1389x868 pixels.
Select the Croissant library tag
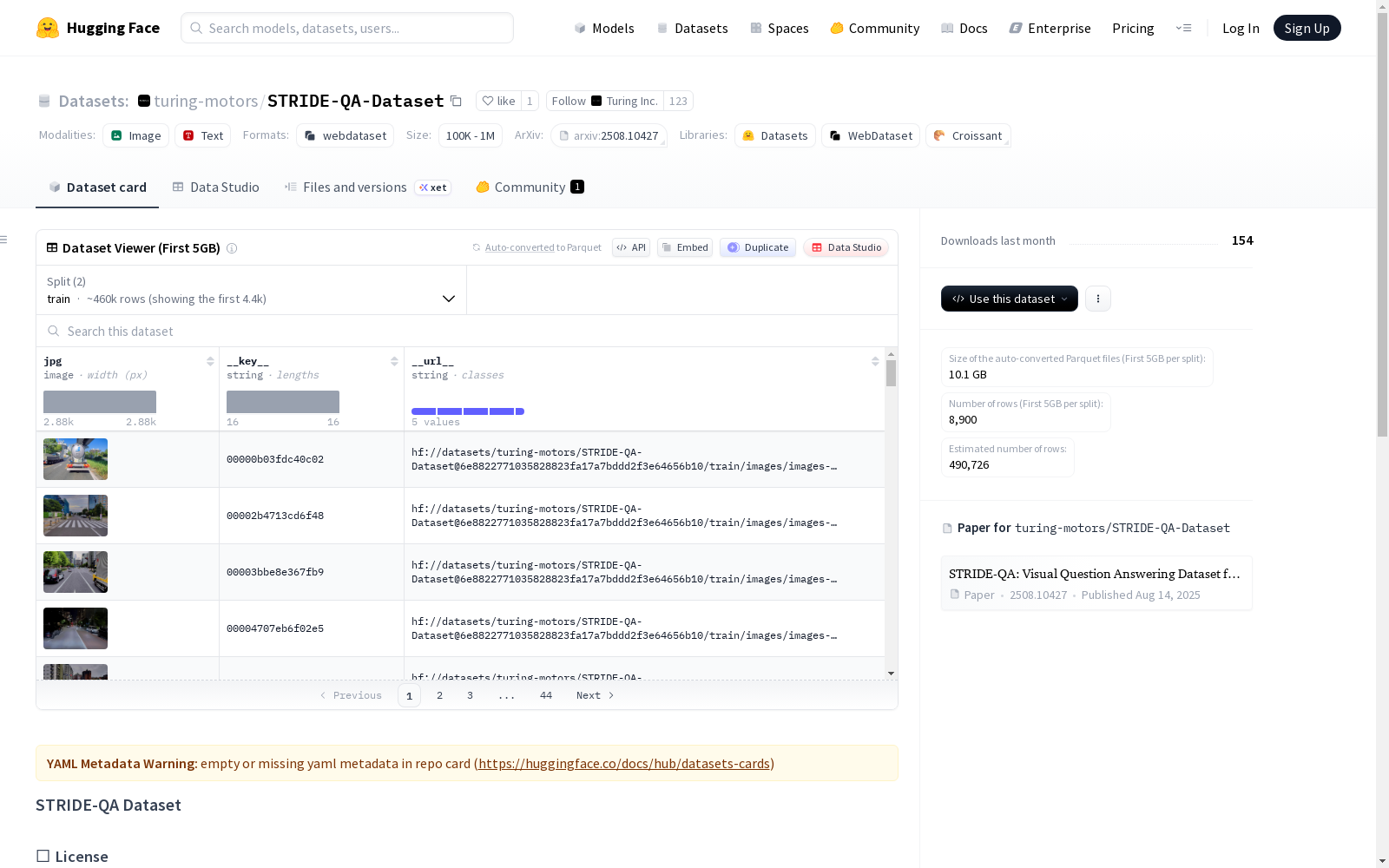[x=968, y=135]
